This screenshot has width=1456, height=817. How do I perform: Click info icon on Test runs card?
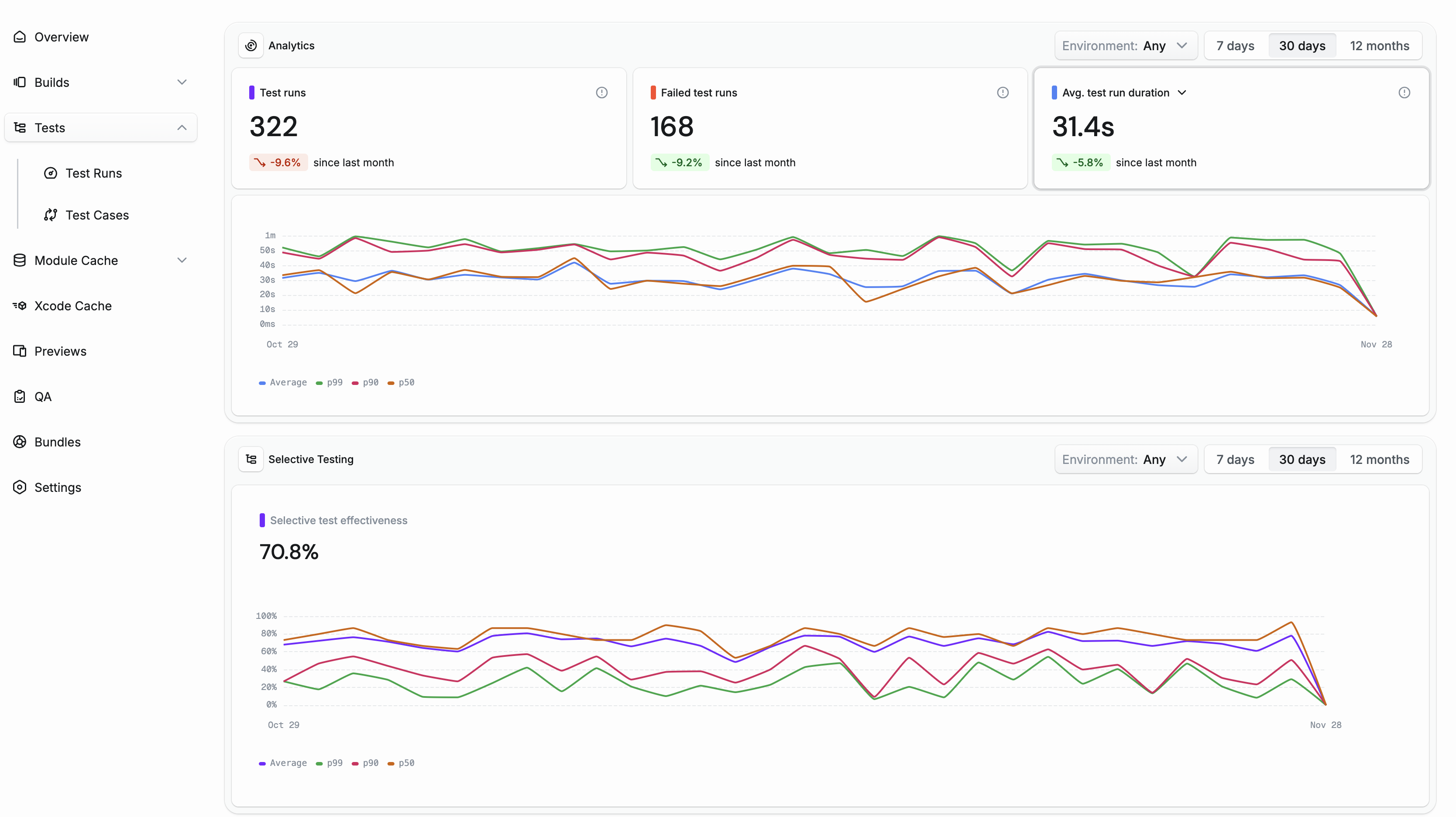tap(601, 93)
